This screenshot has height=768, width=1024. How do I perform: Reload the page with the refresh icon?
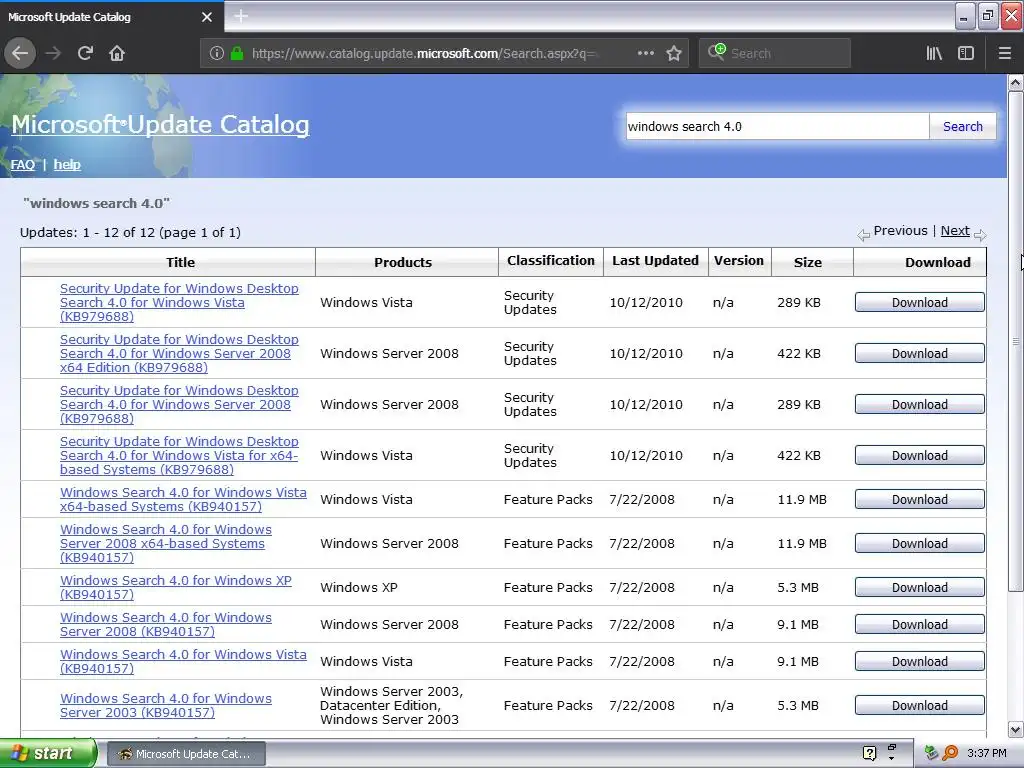point(86,53)
